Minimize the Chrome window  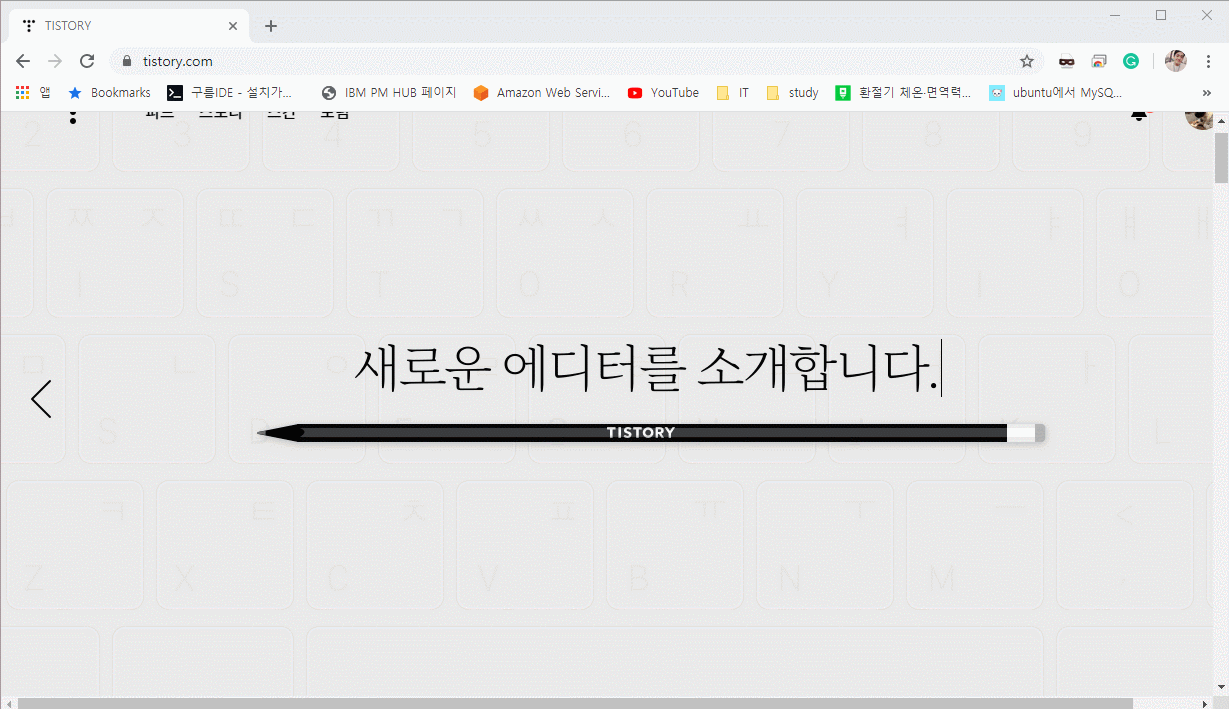[x=1115, y=15]
